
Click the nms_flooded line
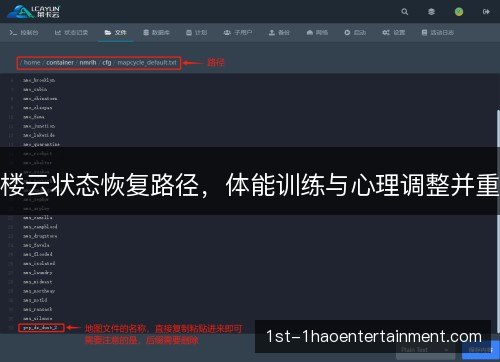[x=38, y=254]
